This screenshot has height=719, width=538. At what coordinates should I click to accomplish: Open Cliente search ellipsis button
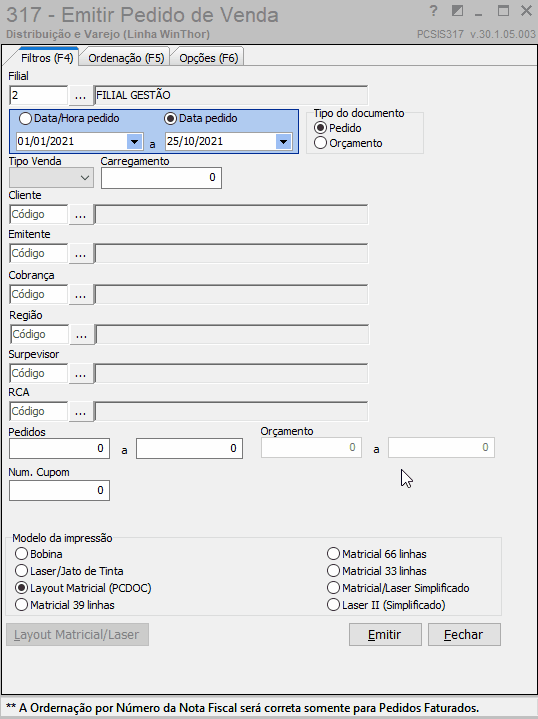click(x=80, y=215)
